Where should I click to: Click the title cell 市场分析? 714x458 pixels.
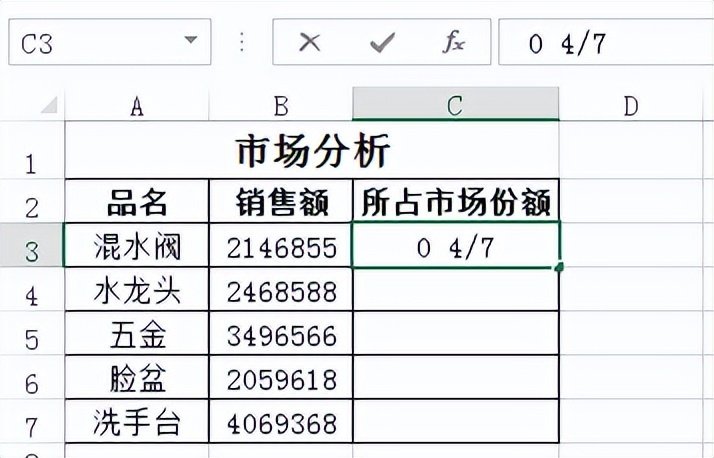tap(312, 150)
